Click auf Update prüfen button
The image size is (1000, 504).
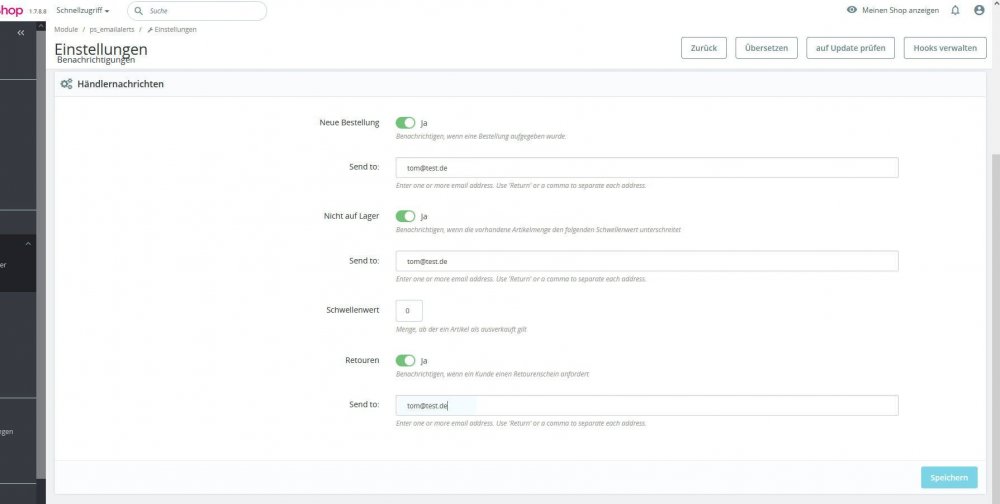pyautogui.click(x=850, y=48)
